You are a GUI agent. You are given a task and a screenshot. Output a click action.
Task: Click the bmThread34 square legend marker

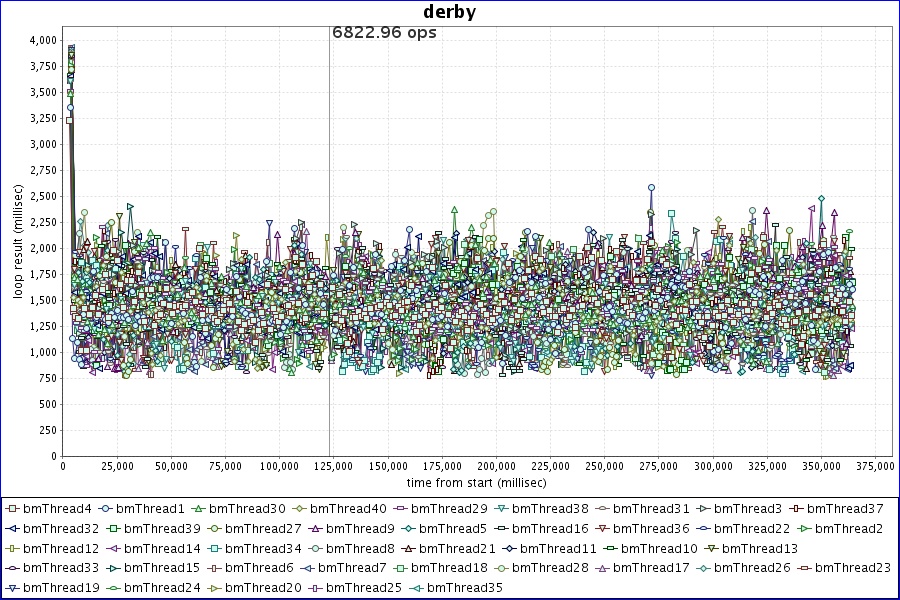coord(215,548)
